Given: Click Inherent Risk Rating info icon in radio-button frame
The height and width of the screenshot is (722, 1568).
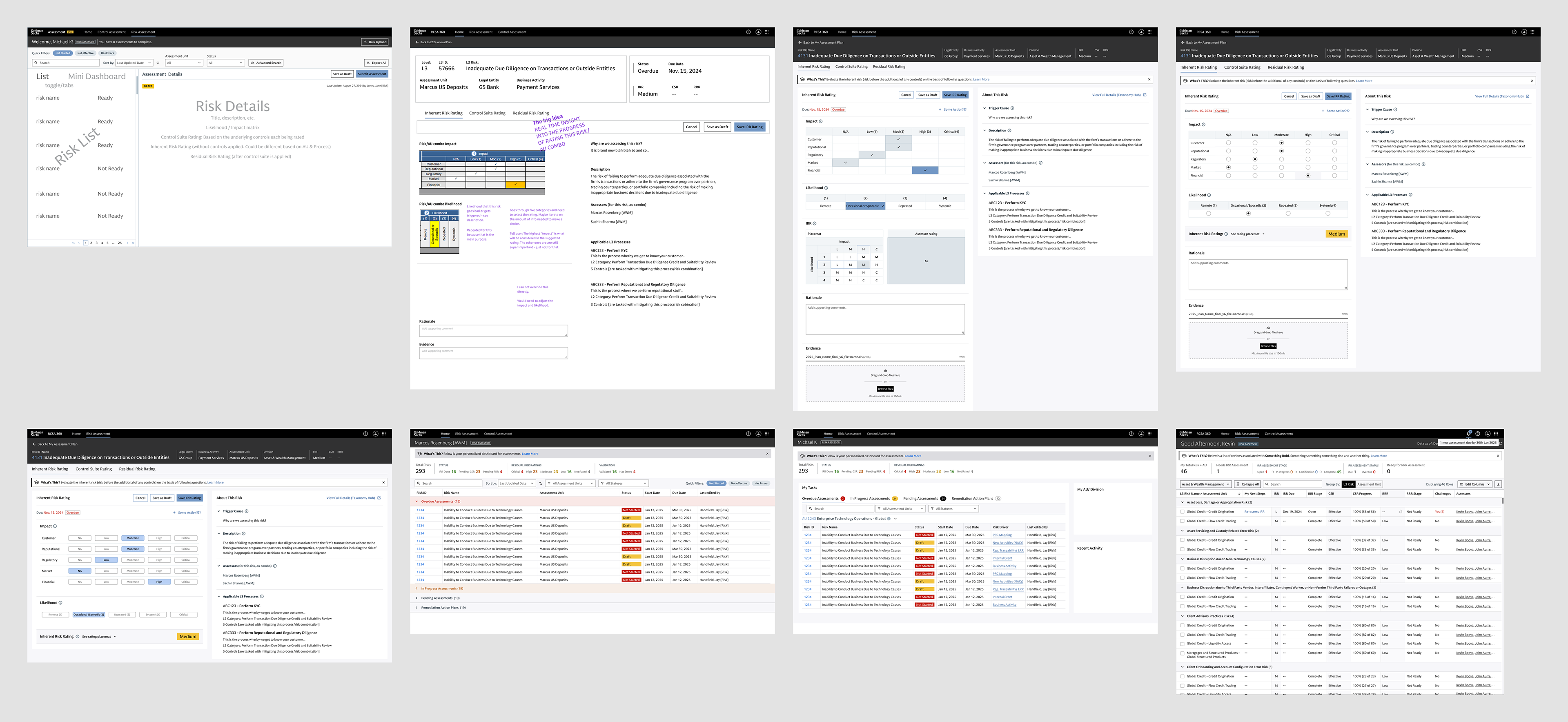Looking at the screenshot, I should point(1226,234).
